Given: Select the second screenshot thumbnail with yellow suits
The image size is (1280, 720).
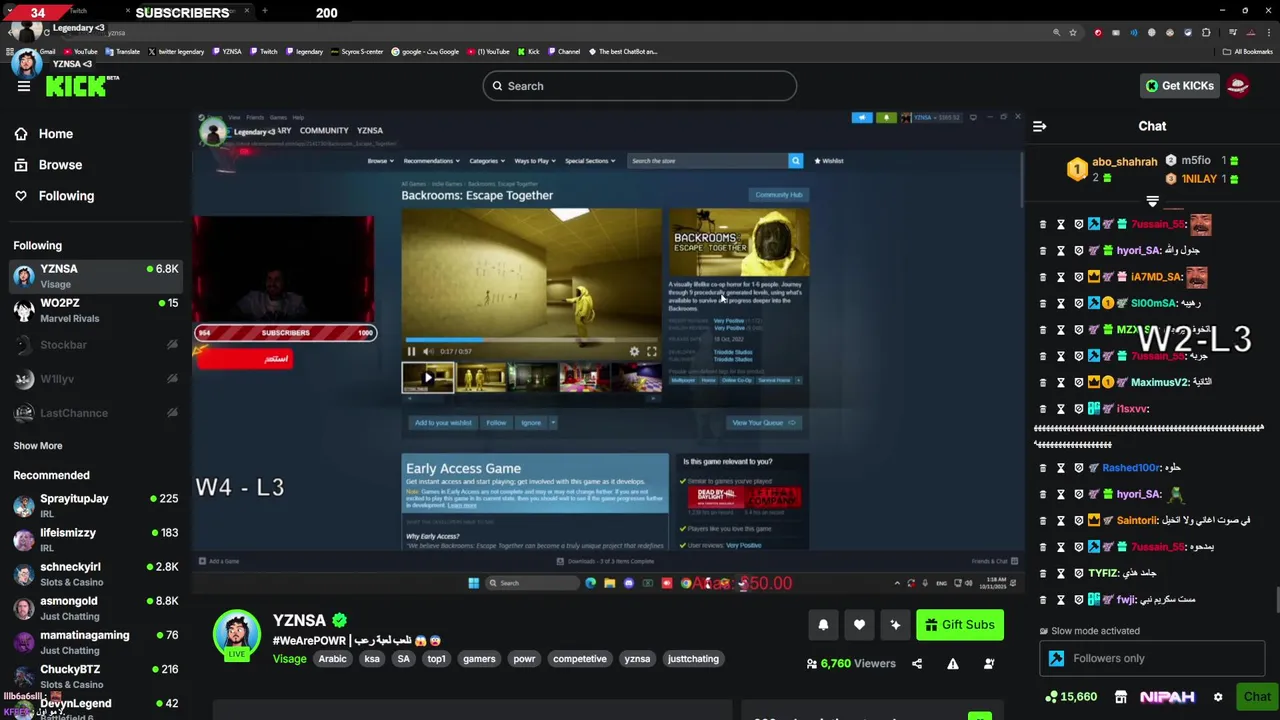Looking at the screenshot, I should coord(481,378).
